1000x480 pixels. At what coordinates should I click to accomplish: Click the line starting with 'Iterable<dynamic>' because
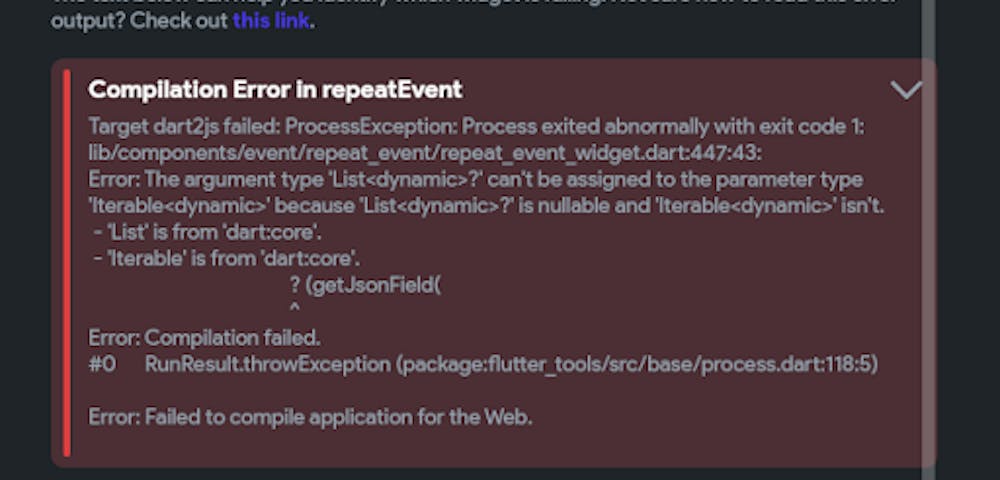[486, 206]
